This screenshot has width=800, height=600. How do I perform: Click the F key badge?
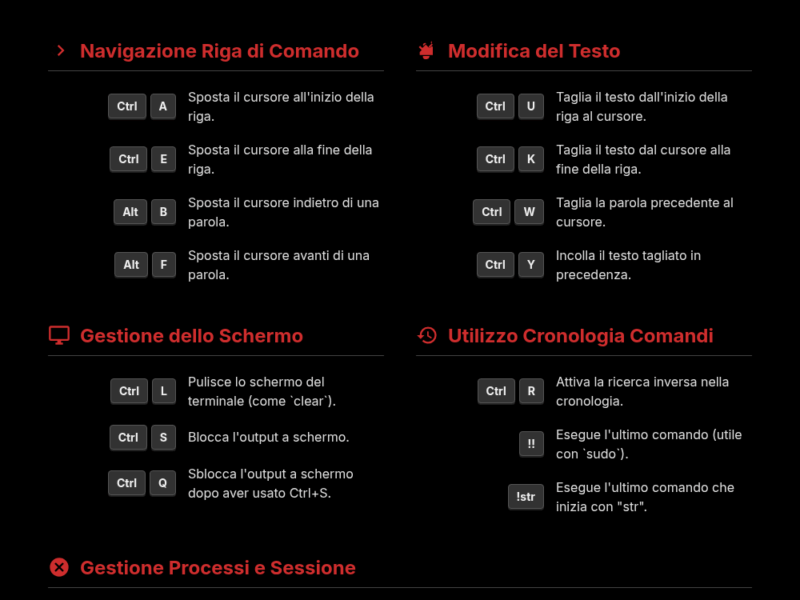point(163,265)
